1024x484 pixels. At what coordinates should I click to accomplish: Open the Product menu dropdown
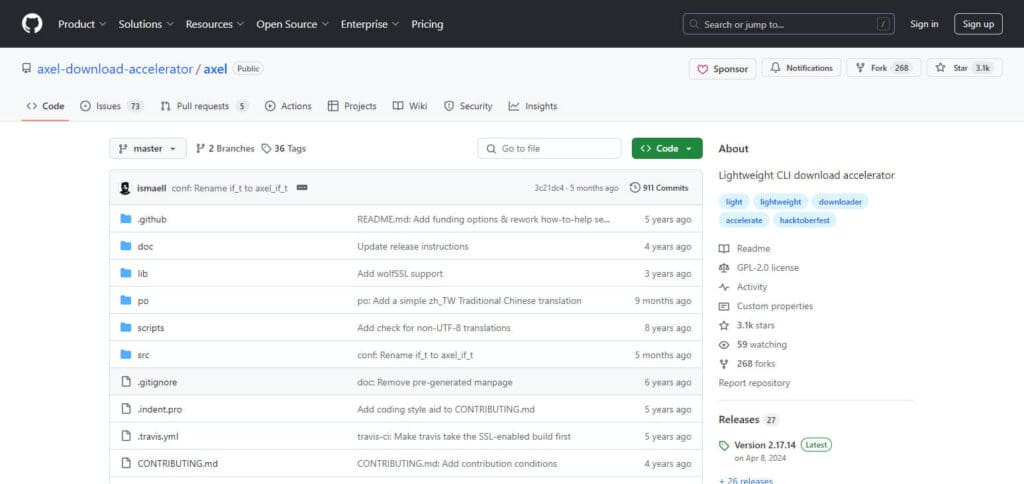point(82,24)
